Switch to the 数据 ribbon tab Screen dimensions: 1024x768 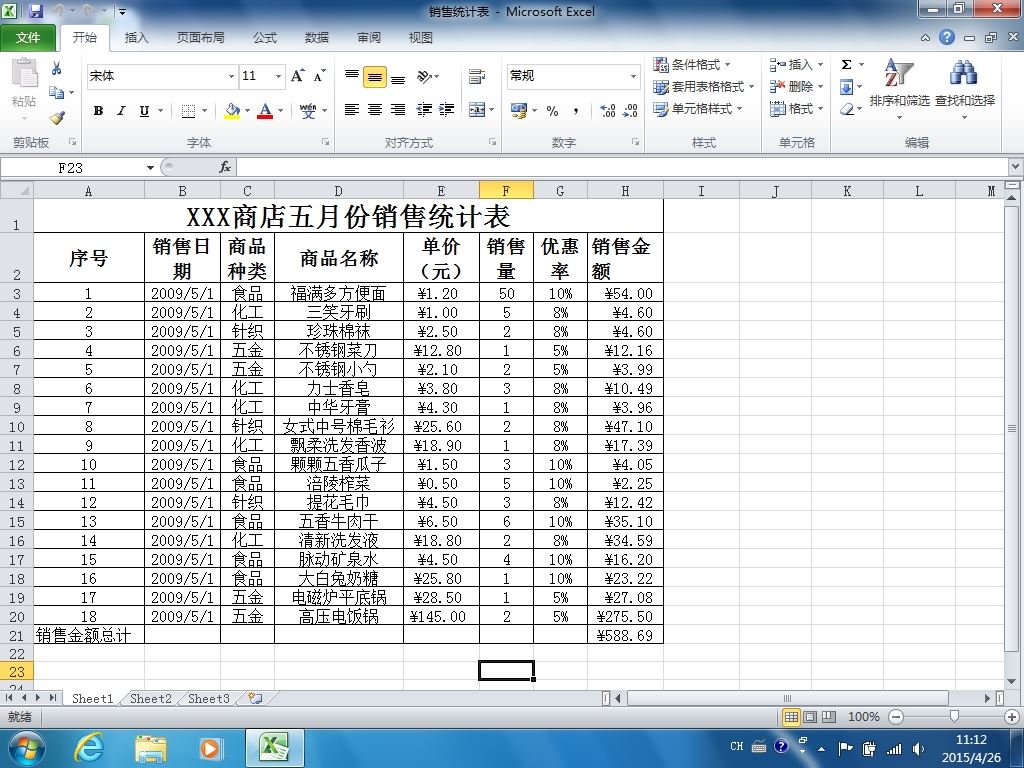pos(317,37)
